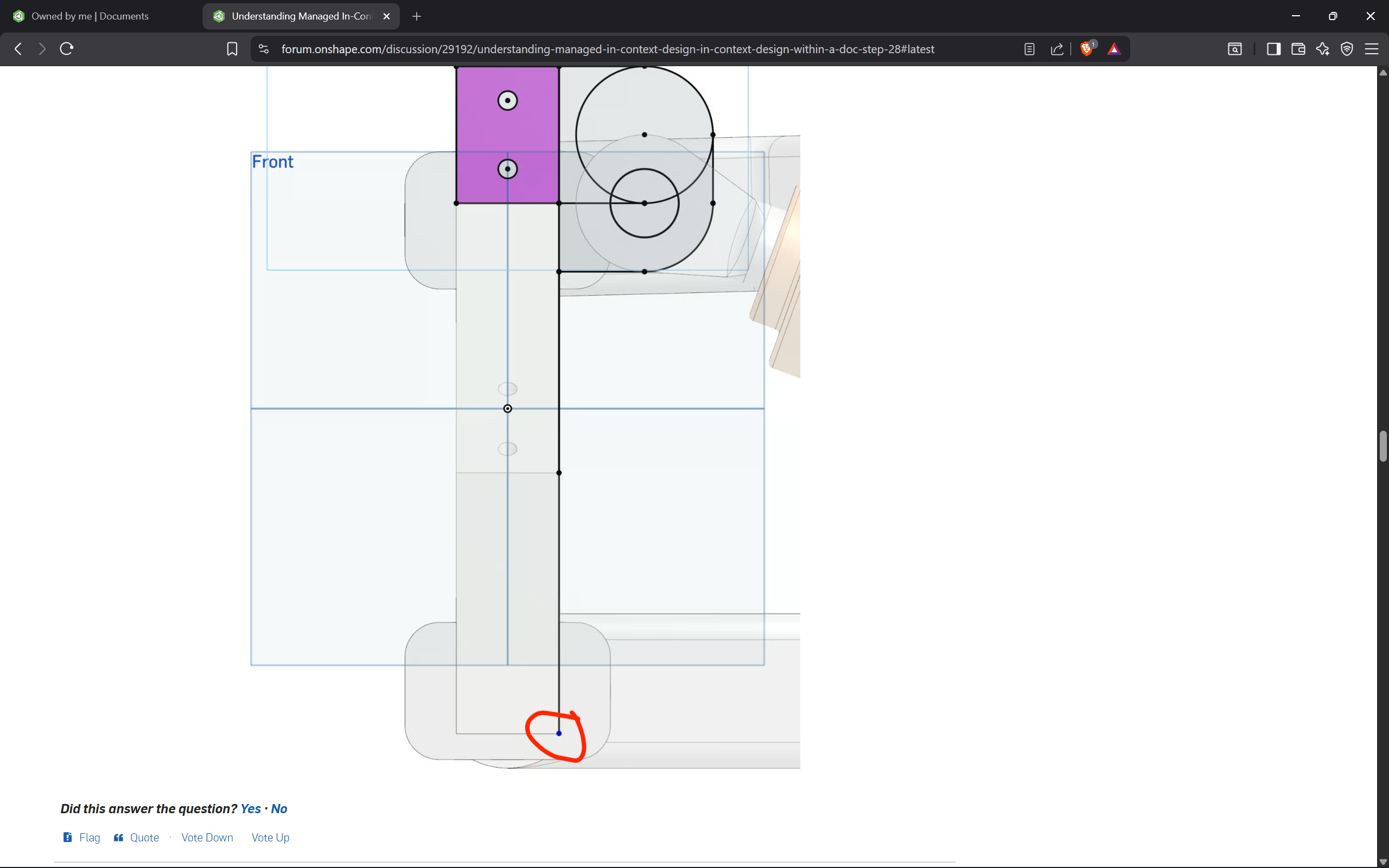Vote Up this forum post
1389x868 pixels.
270,837
